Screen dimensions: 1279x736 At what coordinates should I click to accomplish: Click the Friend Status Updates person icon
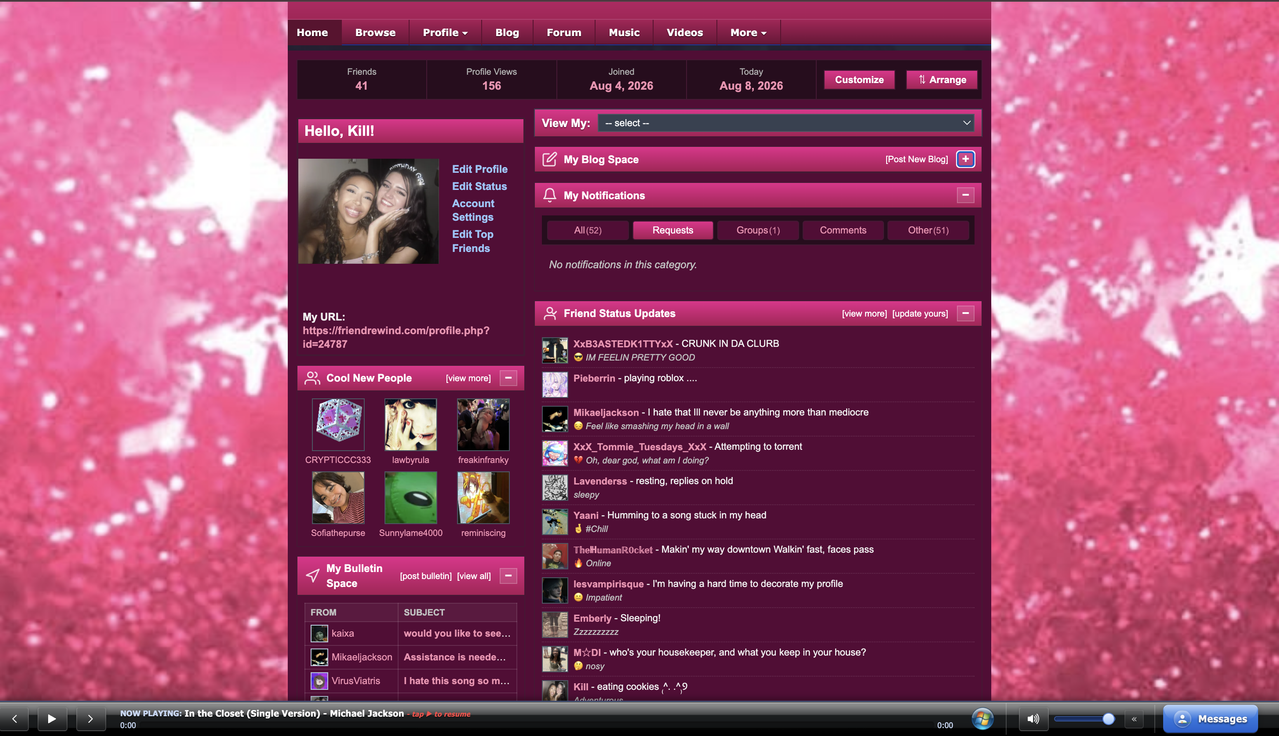point(550,313)
